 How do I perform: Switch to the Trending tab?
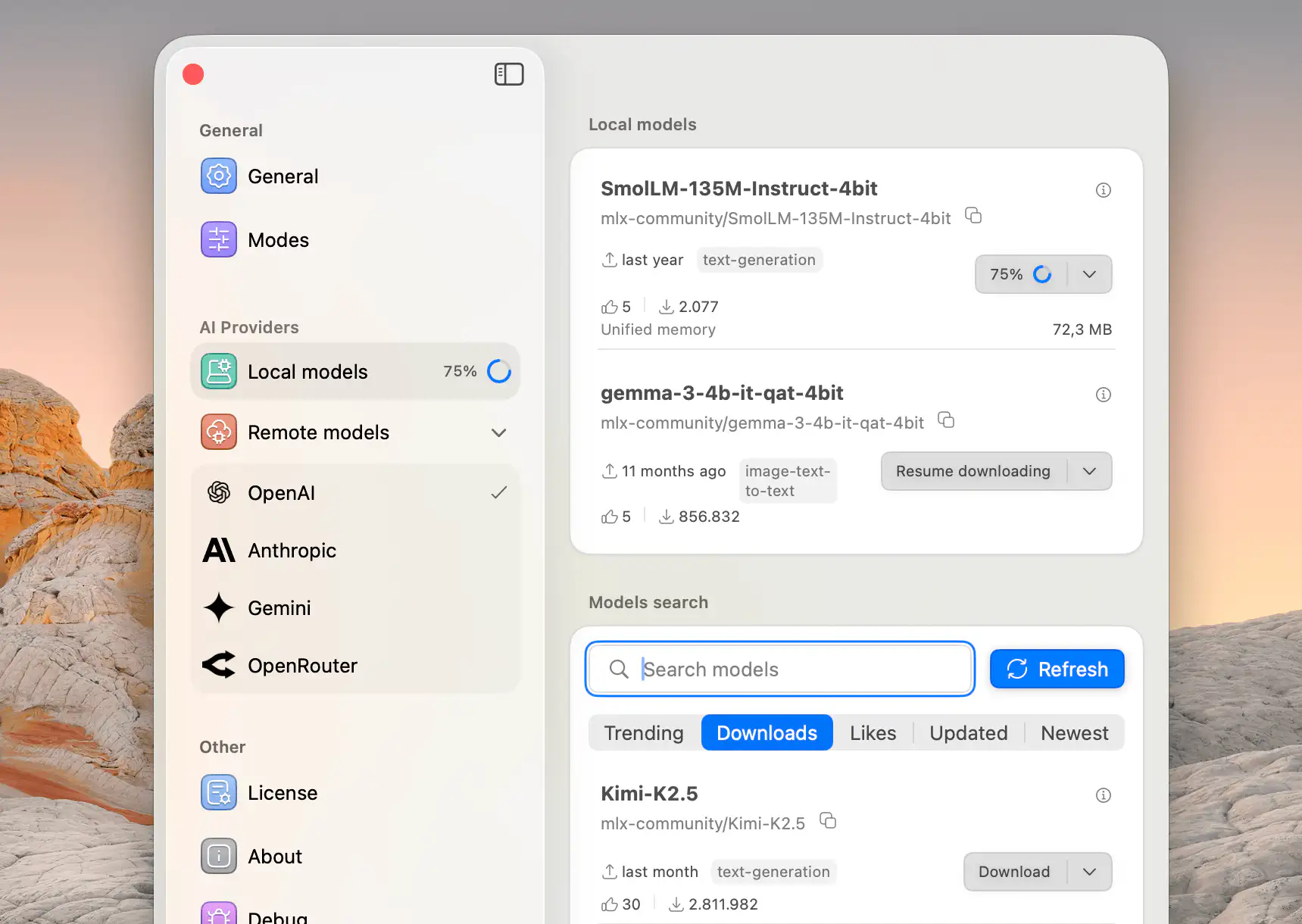point(644,733)
